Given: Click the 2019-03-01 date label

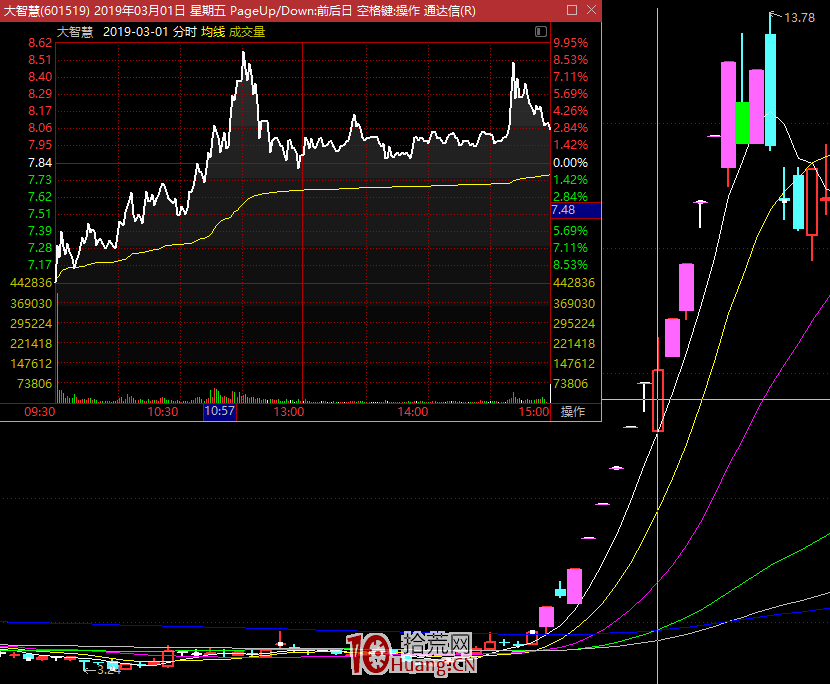Looking at the screenshot, I should pos(136,32).
